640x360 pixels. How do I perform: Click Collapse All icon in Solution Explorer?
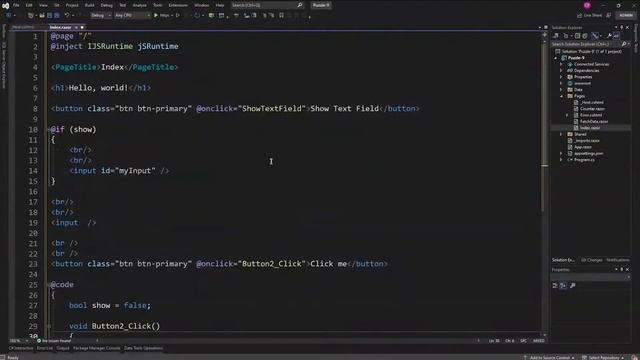click(x=577, y=36)
